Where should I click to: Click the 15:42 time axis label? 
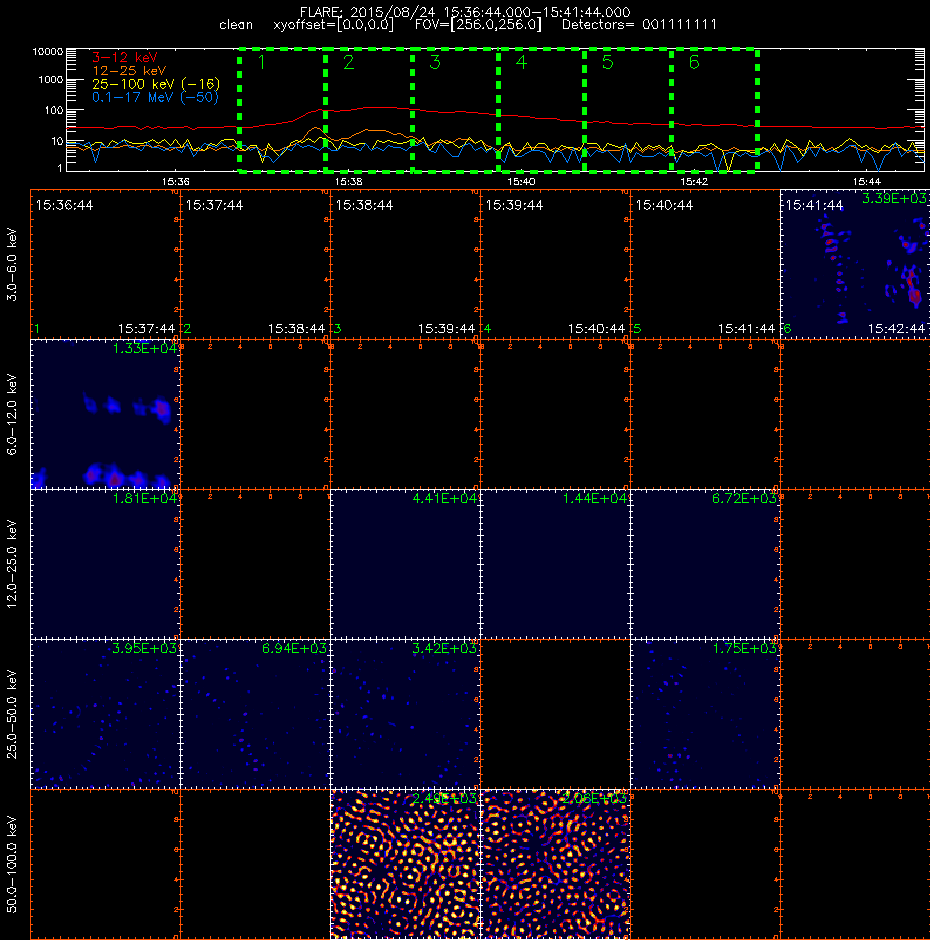coord(694,181)
